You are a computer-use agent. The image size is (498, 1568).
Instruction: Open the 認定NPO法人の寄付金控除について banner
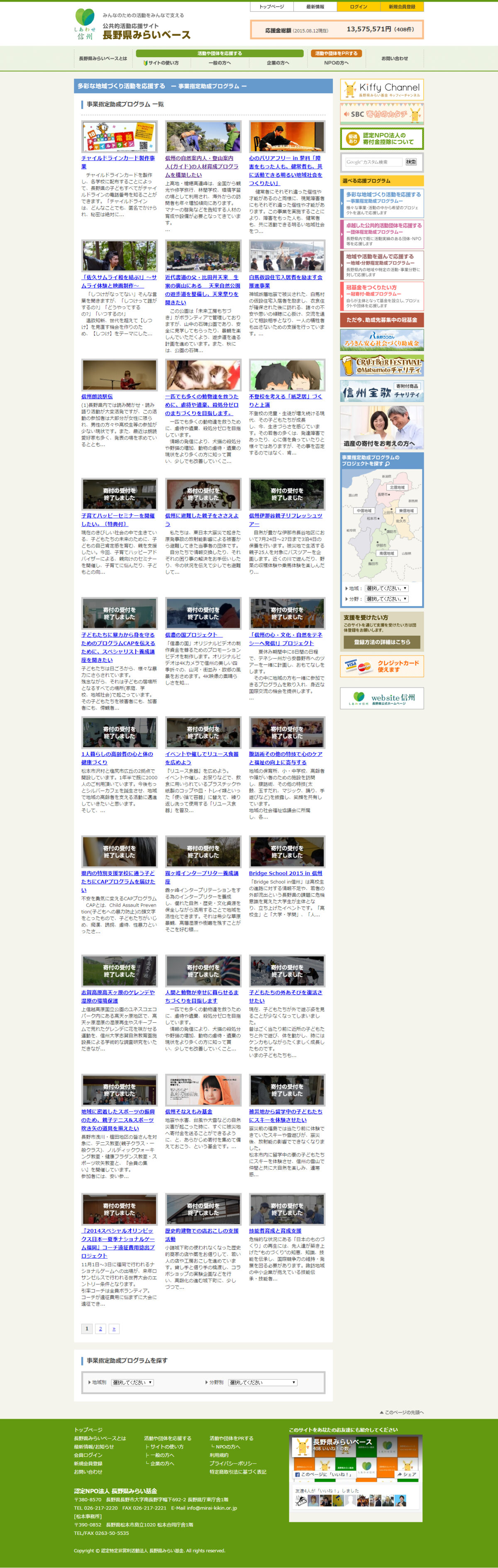[x=382, y=139]
